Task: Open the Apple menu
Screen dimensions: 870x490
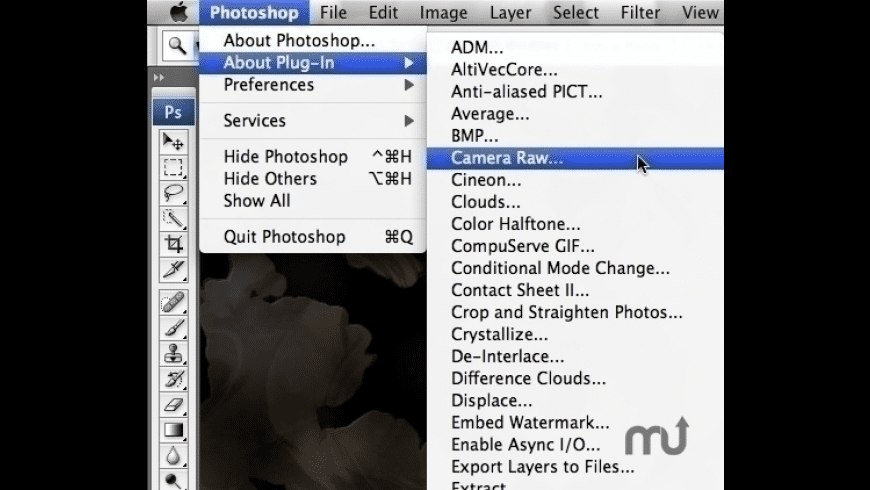Action: (178, 13)
